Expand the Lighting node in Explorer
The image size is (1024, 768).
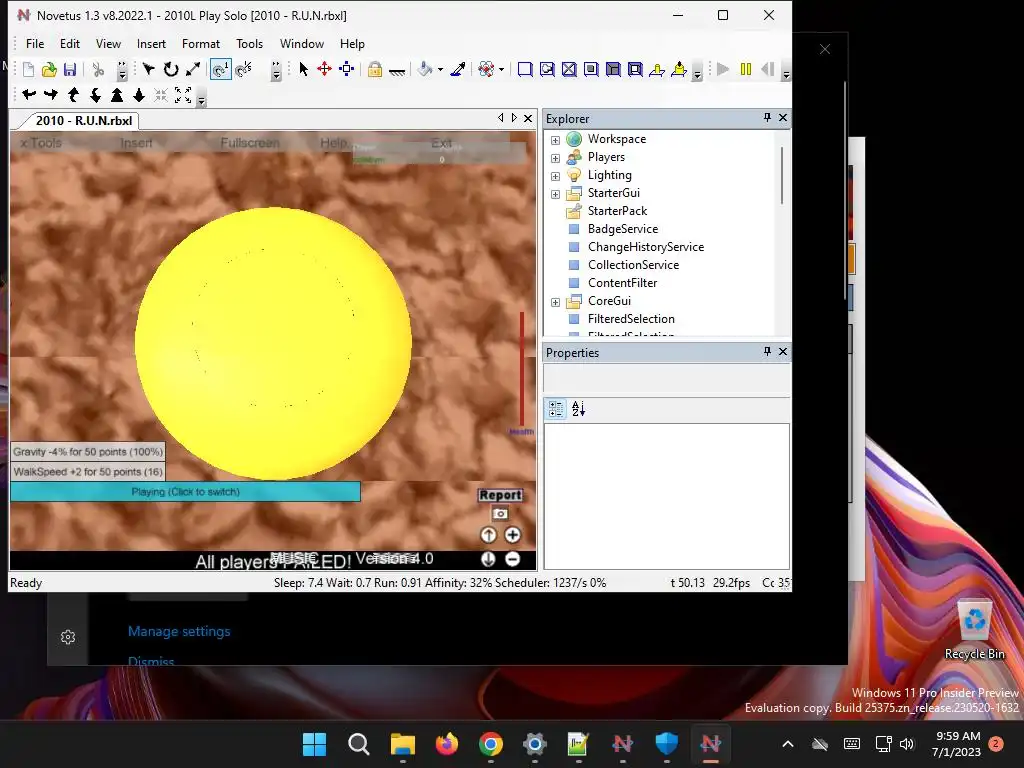pyautogui.click(x=555, y=176)
